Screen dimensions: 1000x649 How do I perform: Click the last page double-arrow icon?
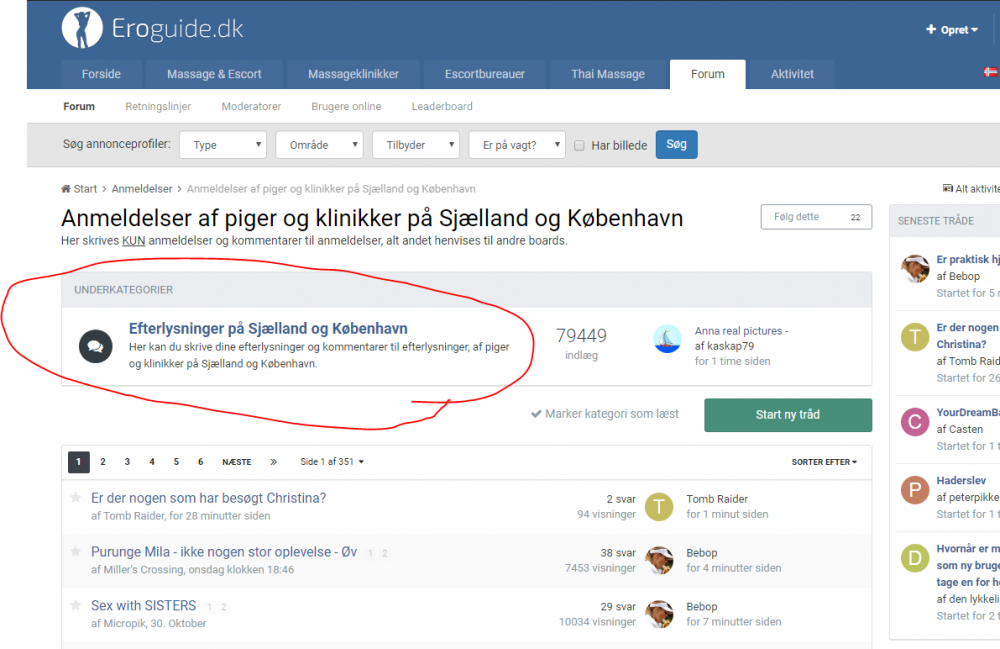pos(273,462)
